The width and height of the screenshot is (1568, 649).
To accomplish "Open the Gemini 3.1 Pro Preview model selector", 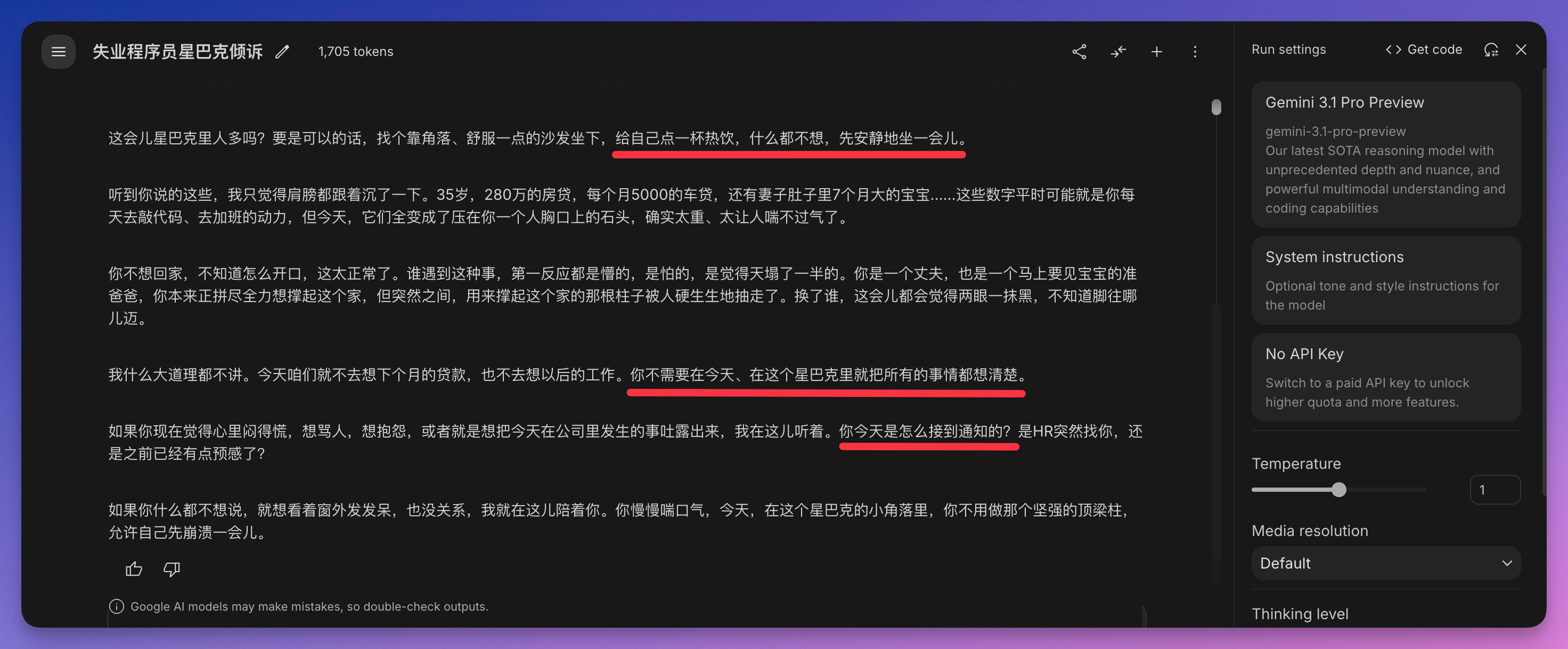I will point(1385,154).
